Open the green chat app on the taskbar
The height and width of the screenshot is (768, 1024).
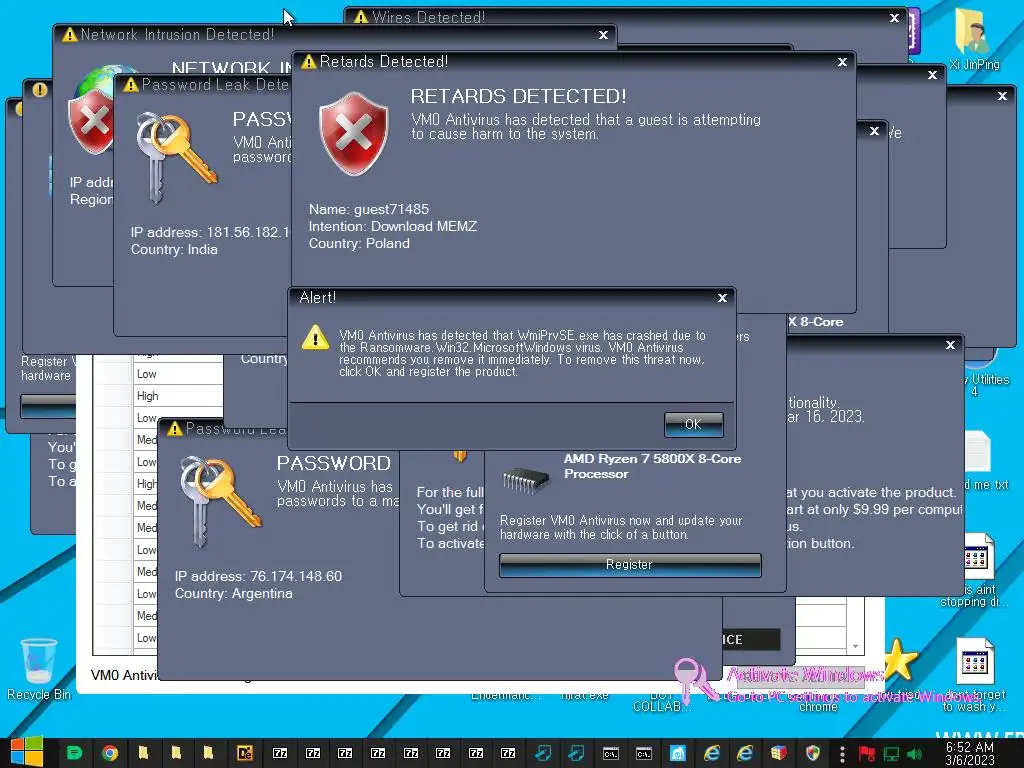point(74,753)
